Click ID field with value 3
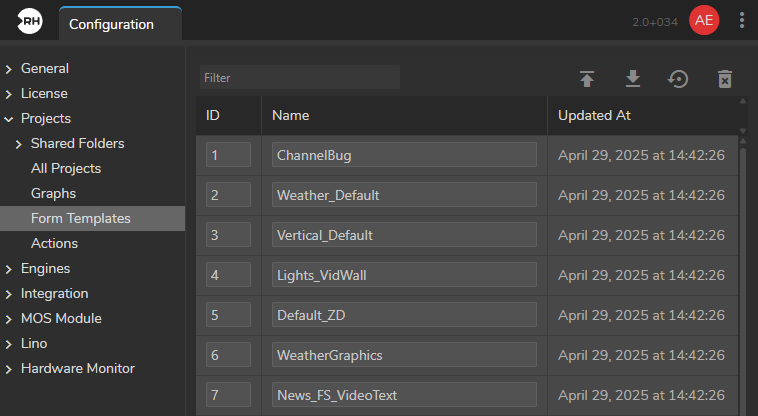This screenshot has height=416, width=758. click(x=228, y=235)
